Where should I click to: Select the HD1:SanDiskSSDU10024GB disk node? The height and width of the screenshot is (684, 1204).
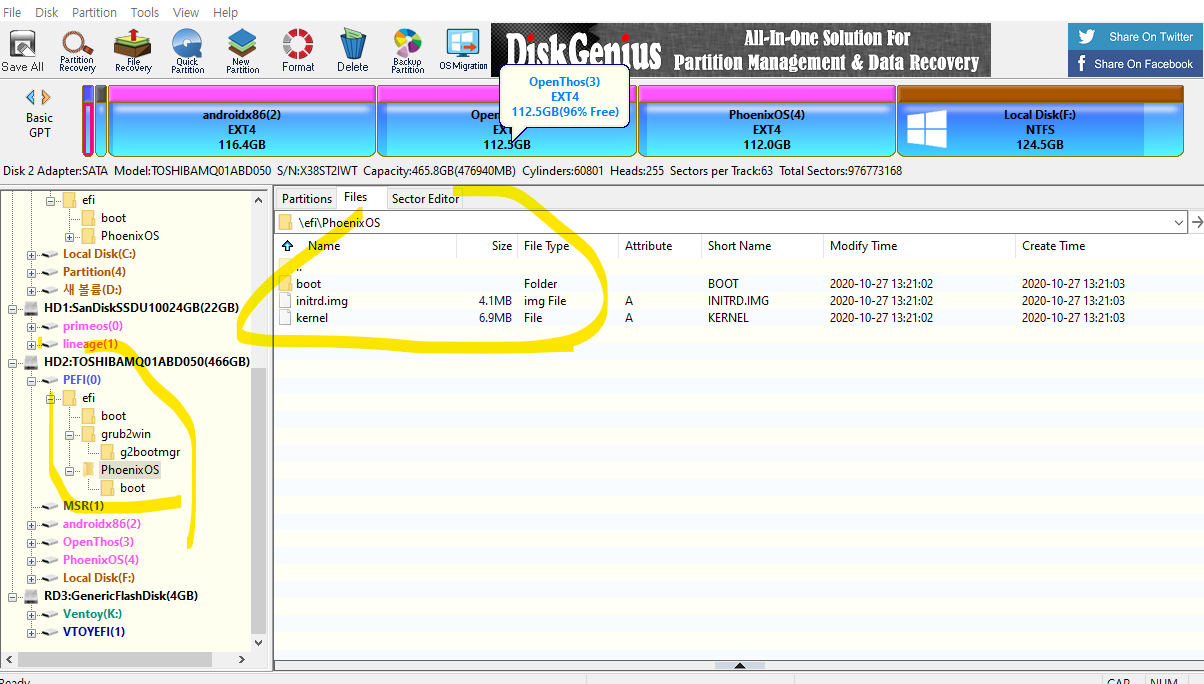[x=141, y=307]
